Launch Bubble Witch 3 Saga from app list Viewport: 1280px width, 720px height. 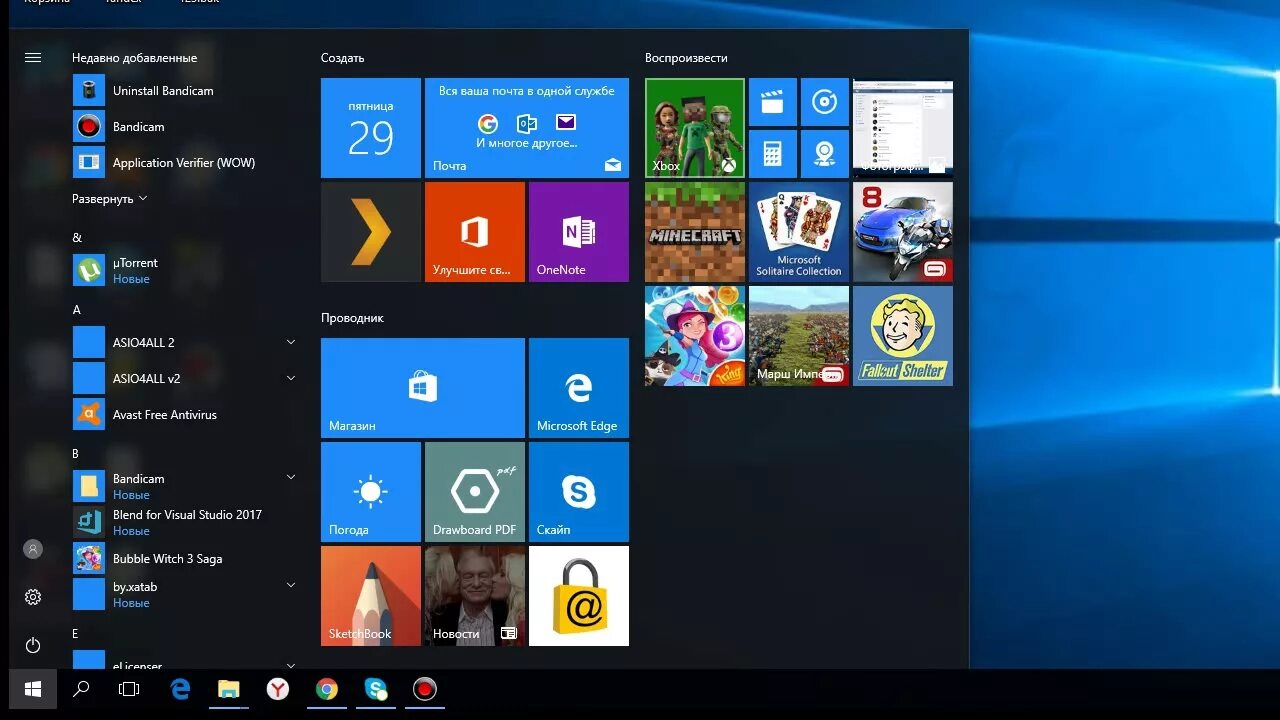pos(186,558)
